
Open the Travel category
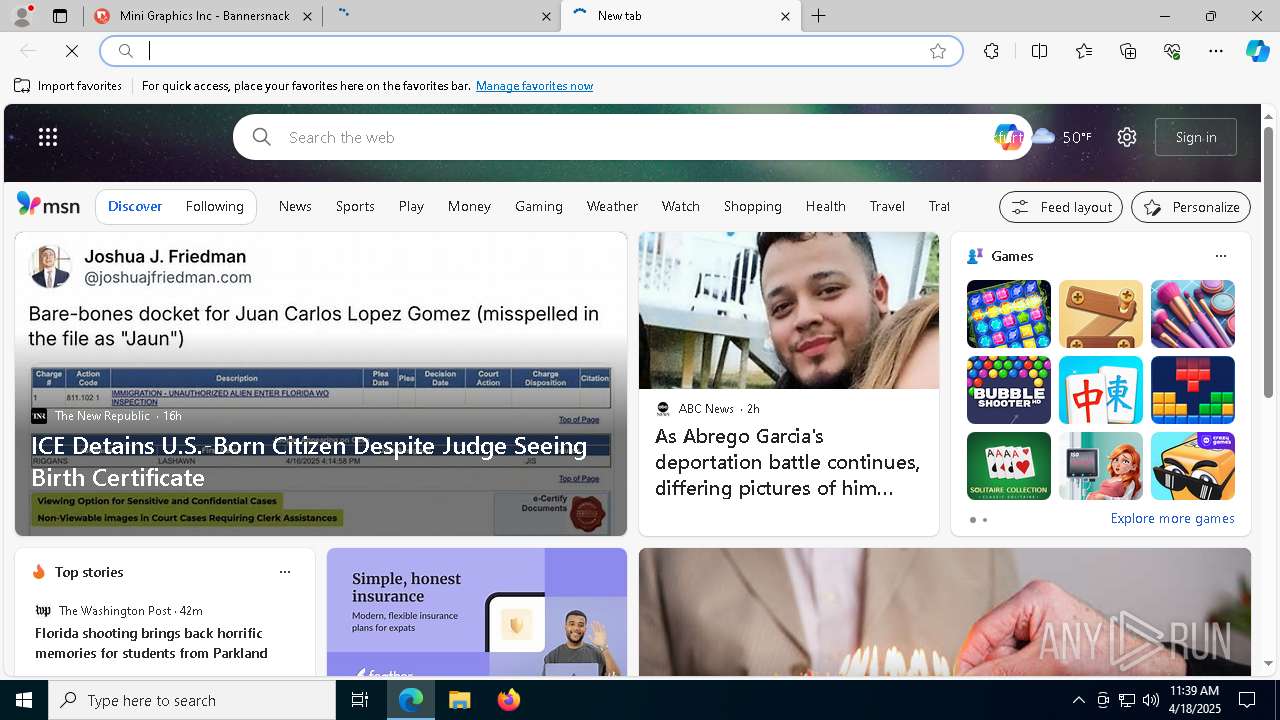coord(887,206)
